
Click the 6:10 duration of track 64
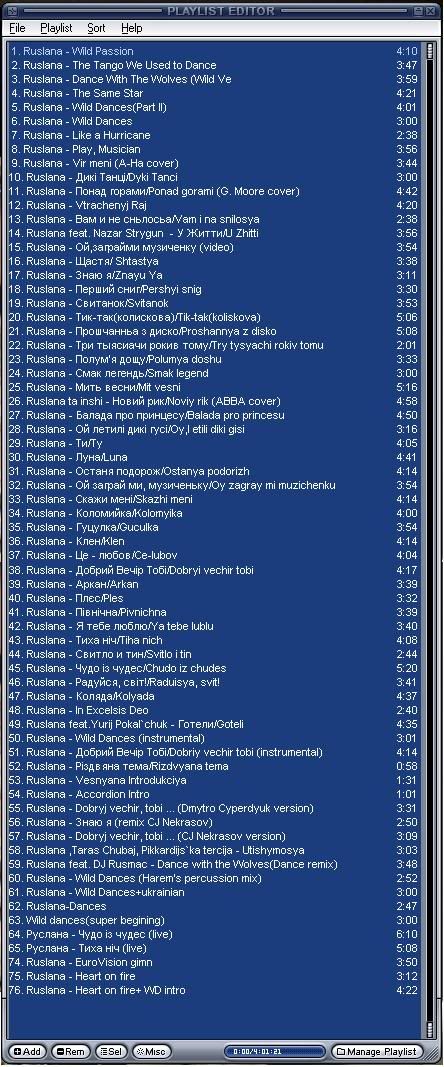(x=407, y=934)
